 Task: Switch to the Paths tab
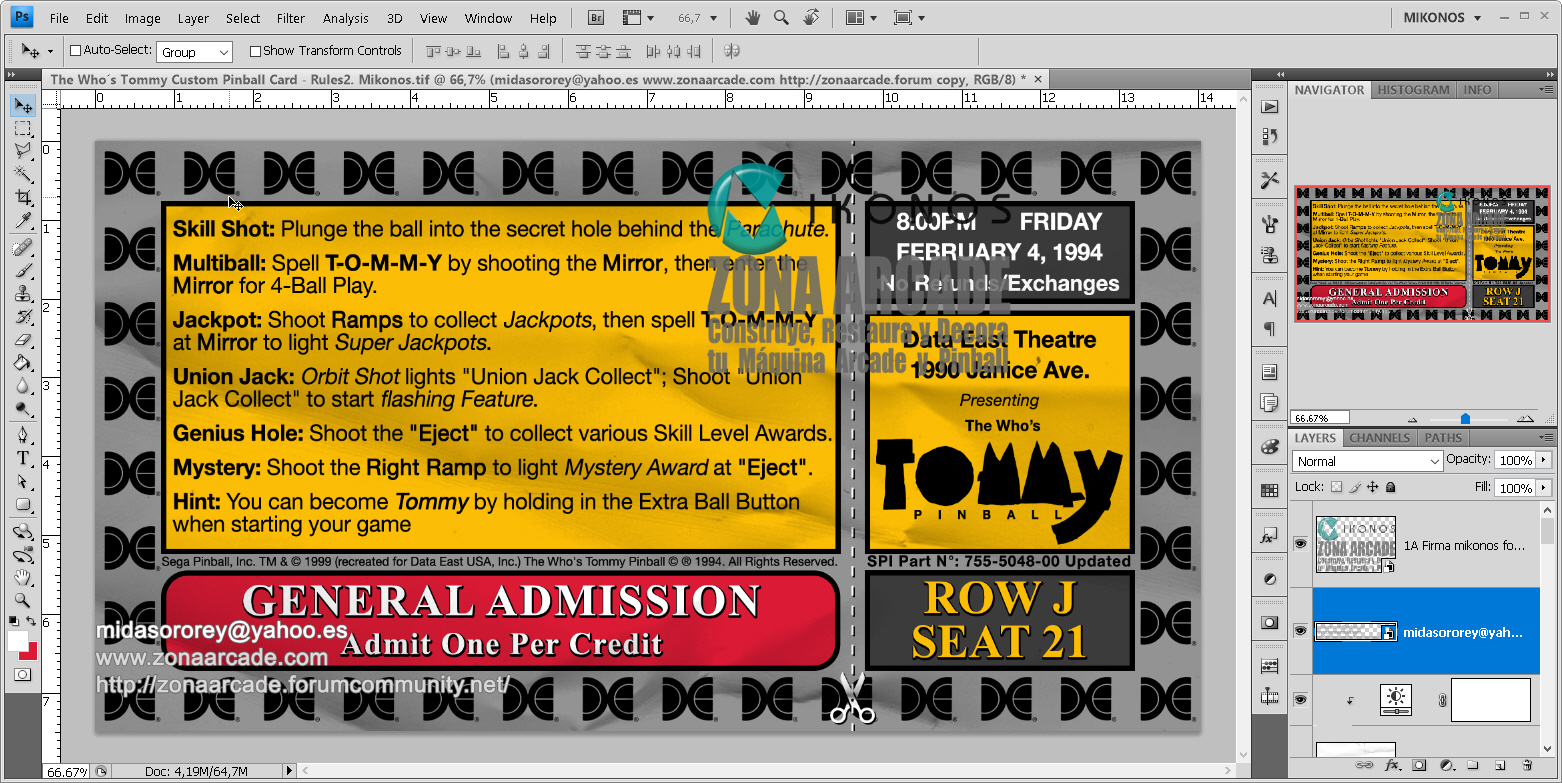pos(1443,438)
